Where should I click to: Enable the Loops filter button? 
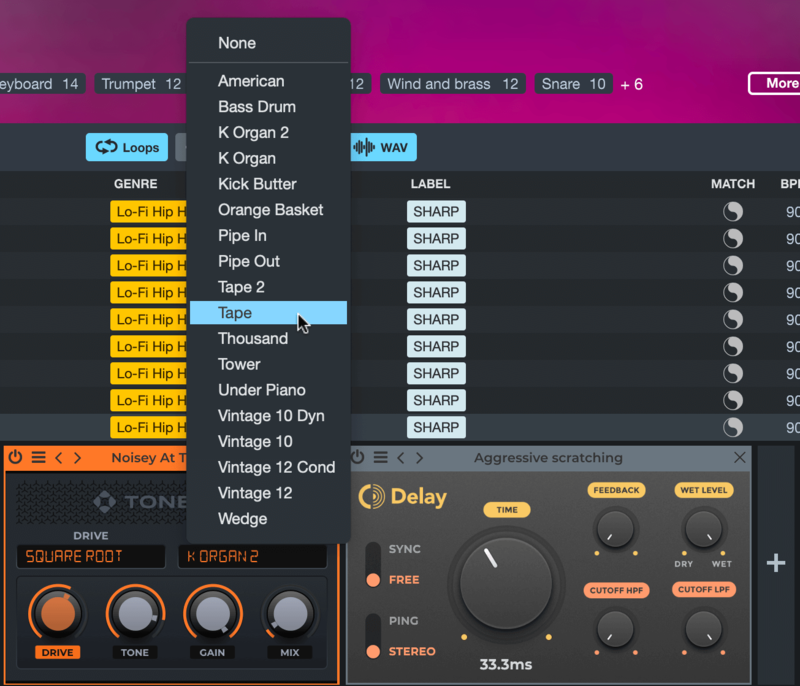point(127,147)
